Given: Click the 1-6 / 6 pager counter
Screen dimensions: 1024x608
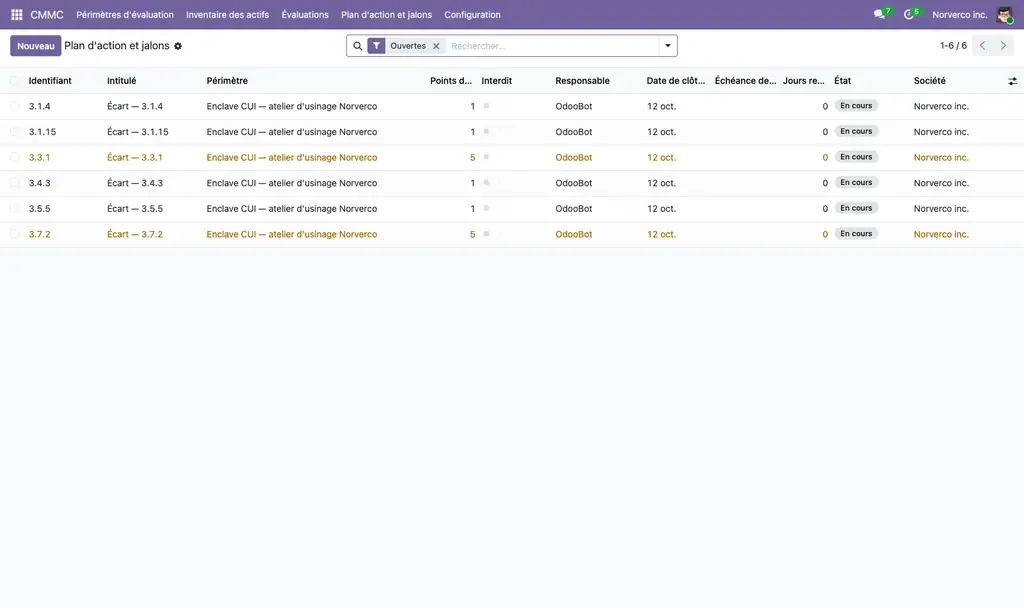Looking at the screenshot, I should [953, 46].
